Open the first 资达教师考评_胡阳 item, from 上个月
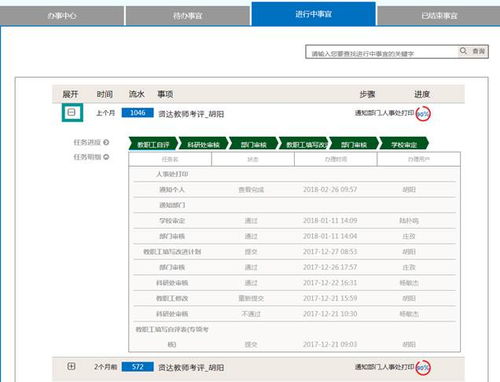 point(191,114)
